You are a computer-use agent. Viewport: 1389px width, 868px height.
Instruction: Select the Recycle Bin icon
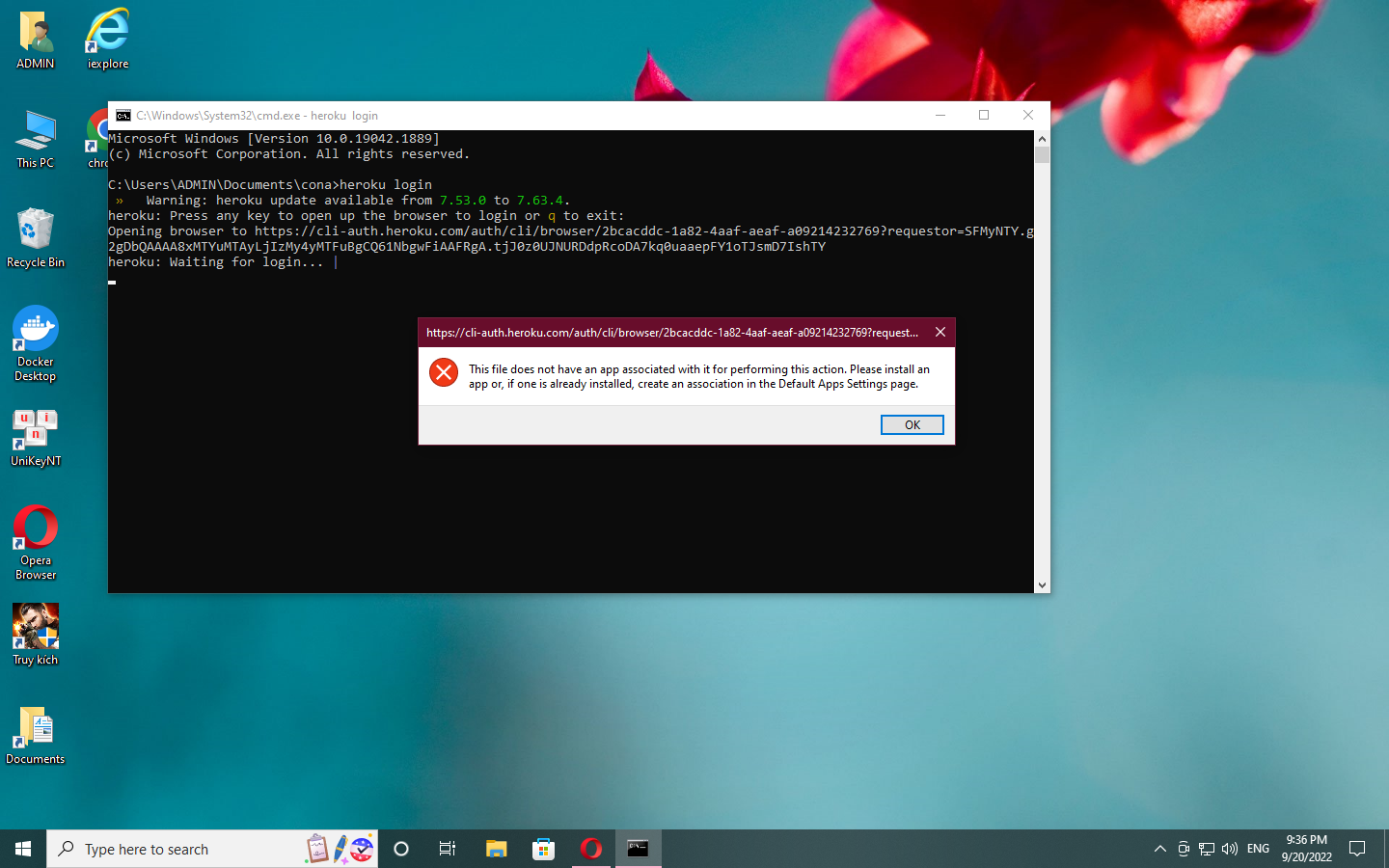coord(36,238)
